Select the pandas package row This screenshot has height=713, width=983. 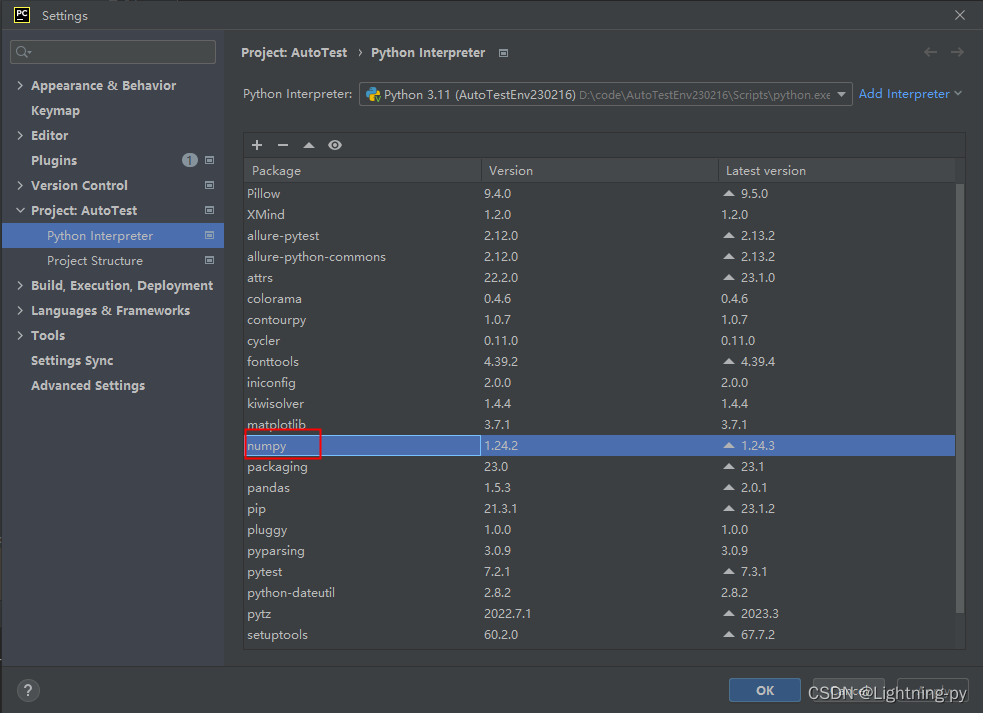point(599,488)
